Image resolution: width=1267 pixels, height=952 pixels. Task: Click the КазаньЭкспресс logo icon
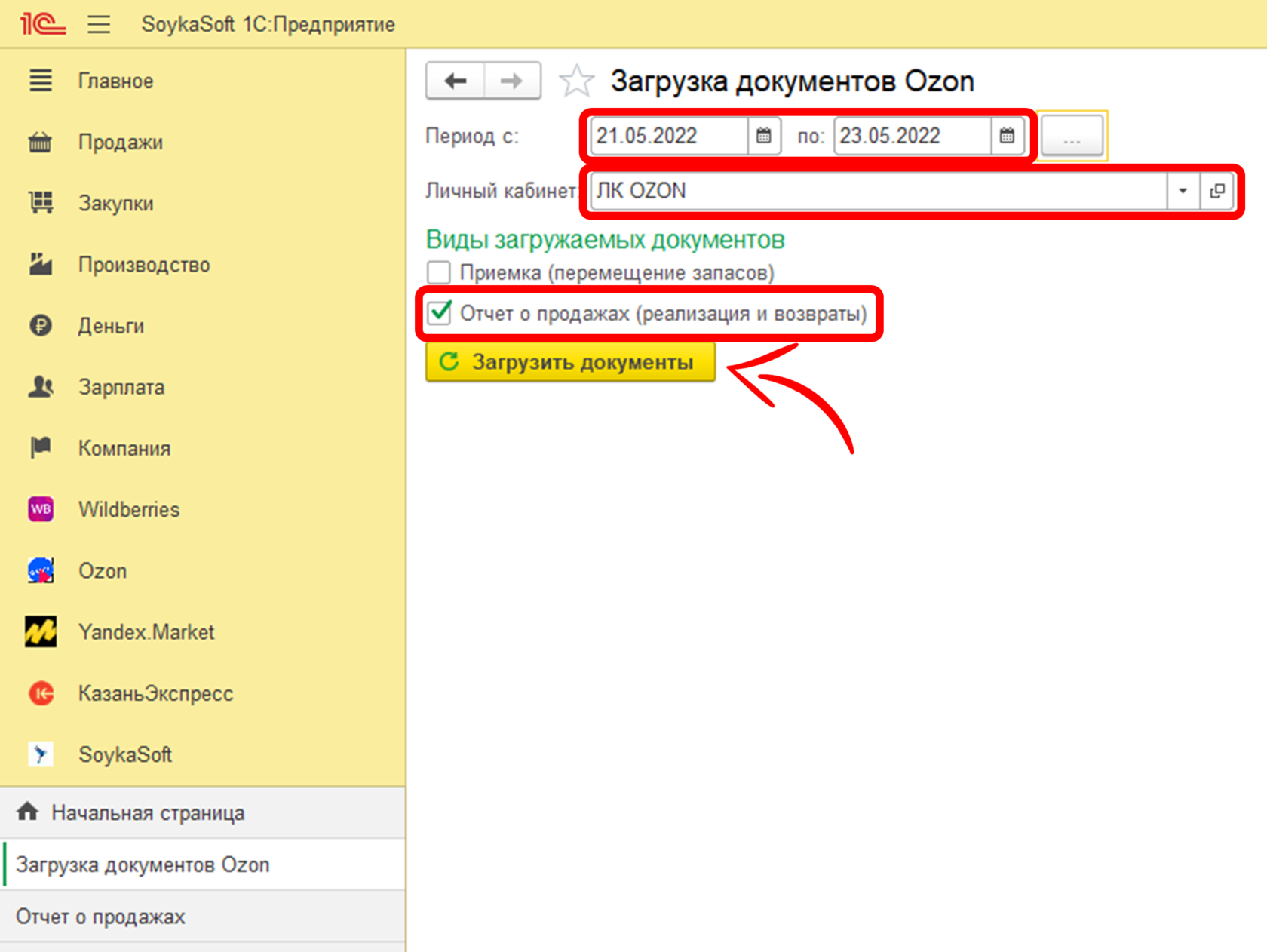click(x=41, y=693)
